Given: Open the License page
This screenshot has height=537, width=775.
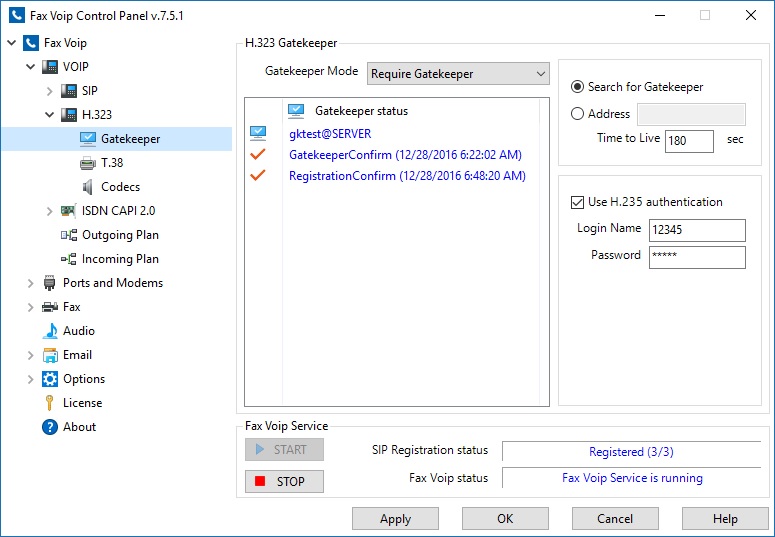Looking at the screenshot, I should tap(83, 403).
